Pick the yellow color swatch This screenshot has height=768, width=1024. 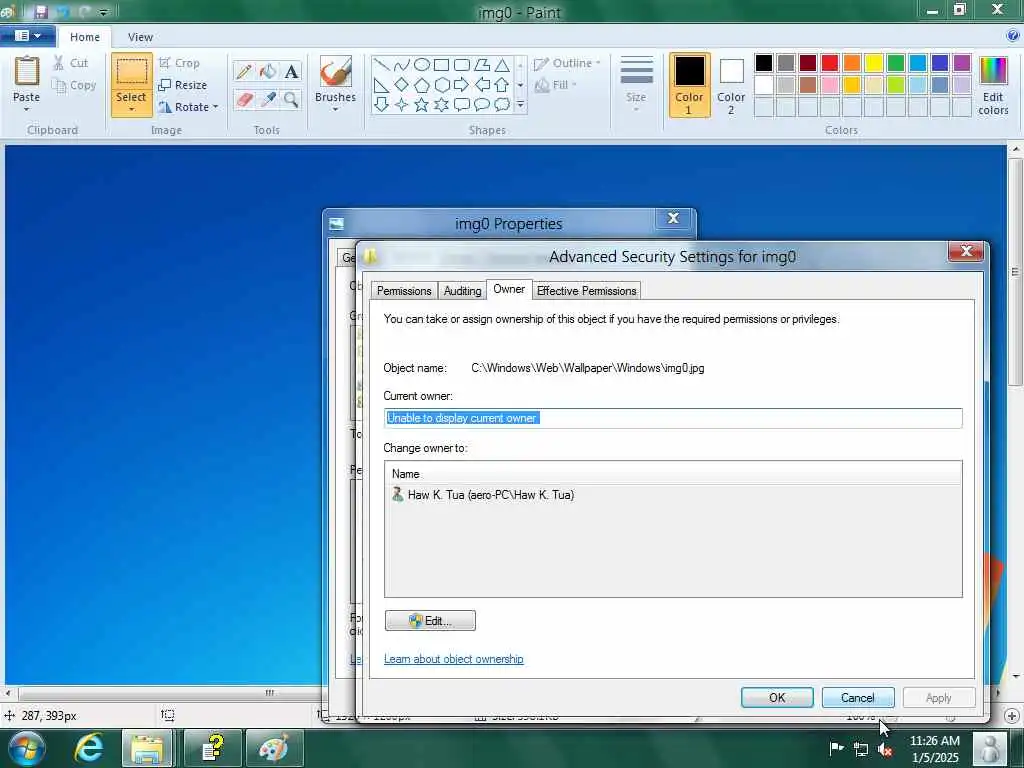tap(874, 63)
